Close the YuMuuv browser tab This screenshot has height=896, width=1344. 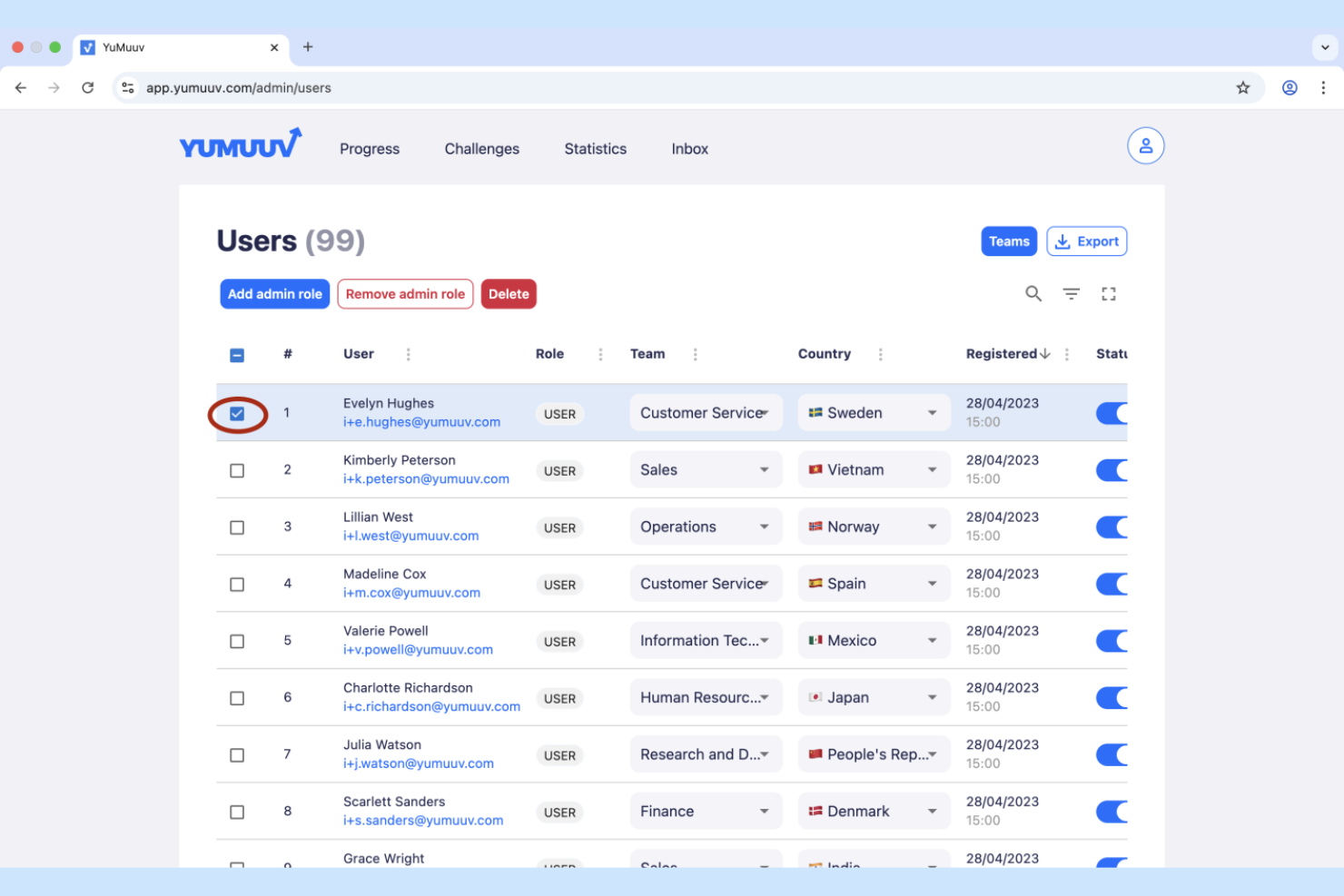click(x=274, y=47)
